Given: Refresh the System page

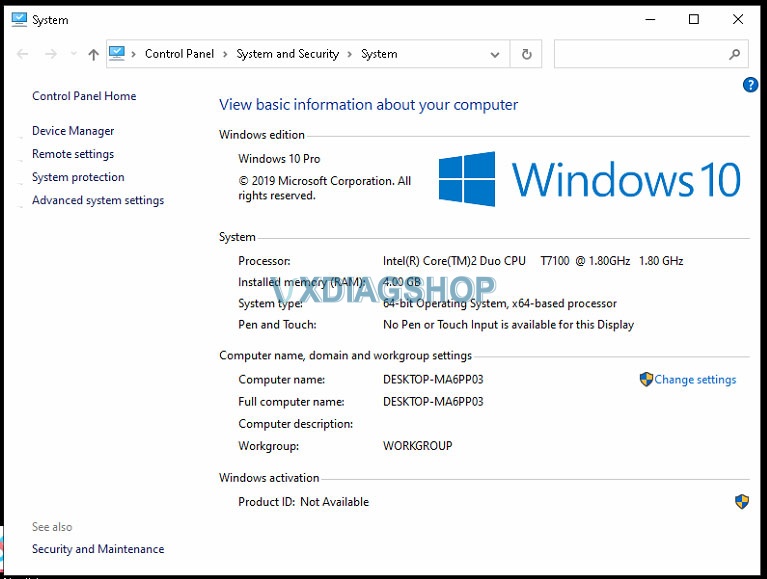Looking at the screenshot, I should pyautogui.click(x=526, y=54).
